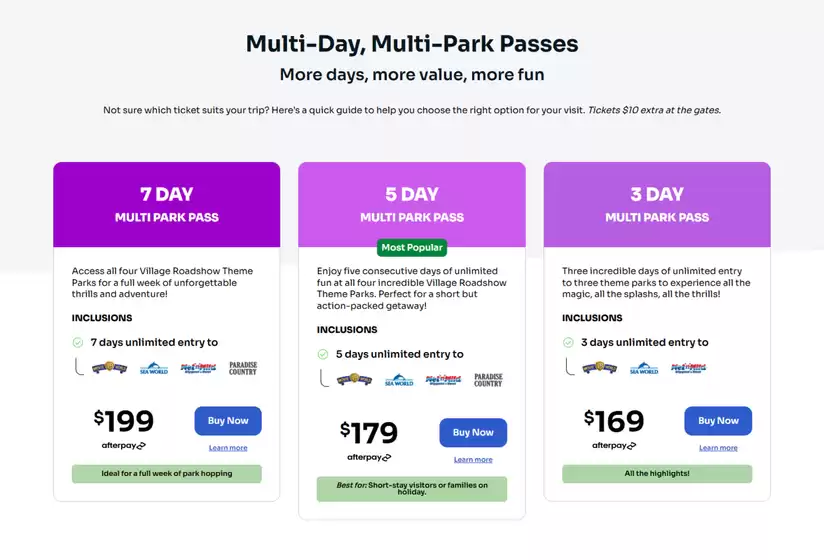Click Afterpay logo under the $179 price
Image resolution: width=824 pixels, height=560 pixels.
(x=369, y=457)
